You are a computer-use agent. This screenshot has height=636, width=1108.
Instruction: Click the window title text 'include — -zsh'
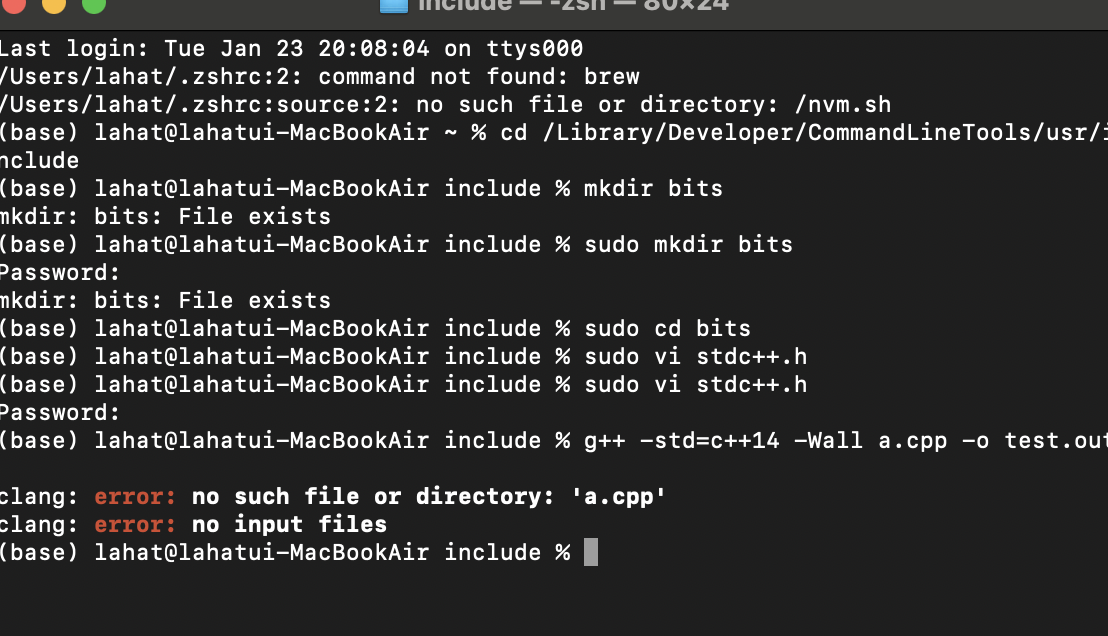point(512,6)
